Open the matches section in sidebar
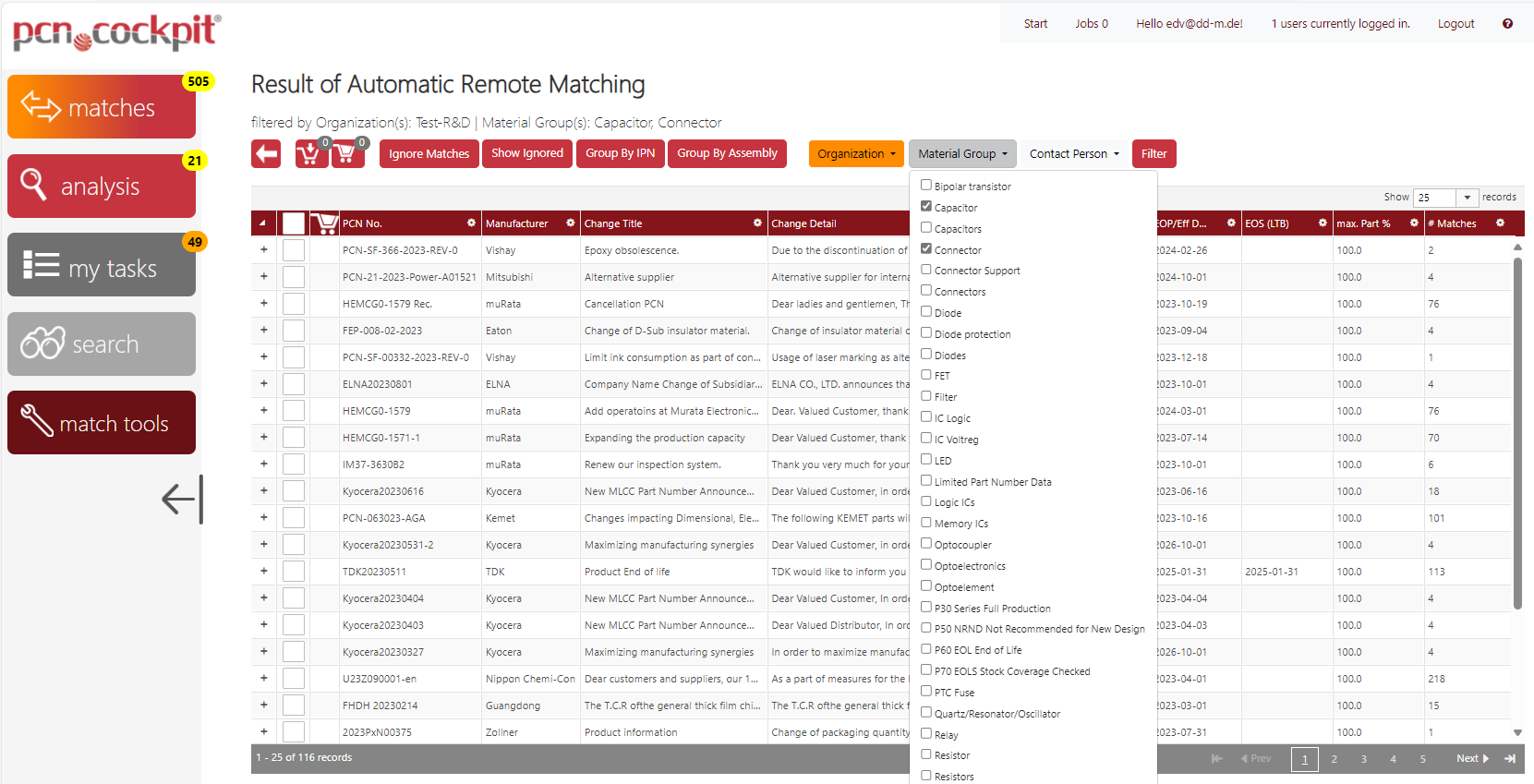Image resolution: width=1534 pixels, height=784 pixels. point(102,107)
